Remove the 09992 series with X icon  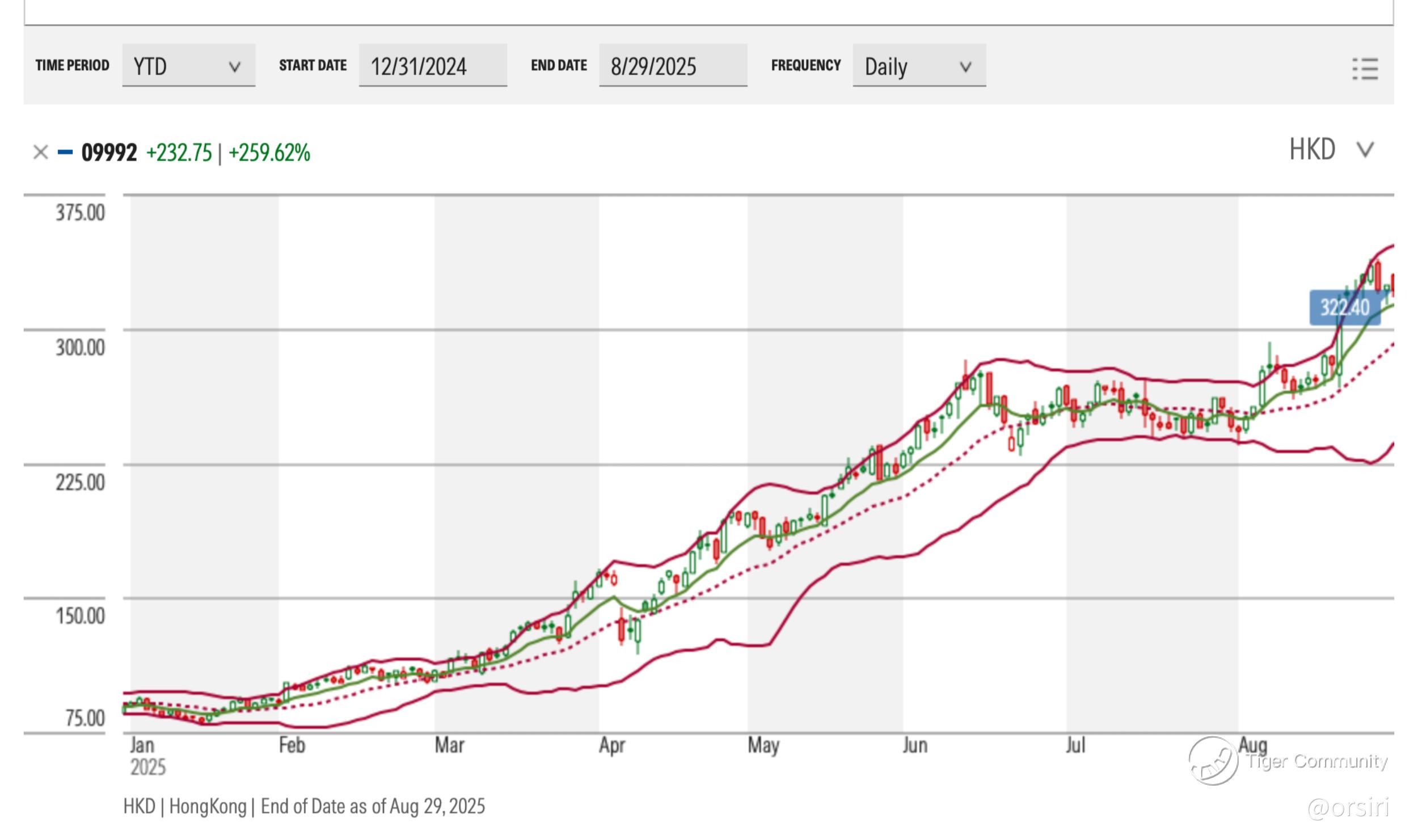click(40, 152)
